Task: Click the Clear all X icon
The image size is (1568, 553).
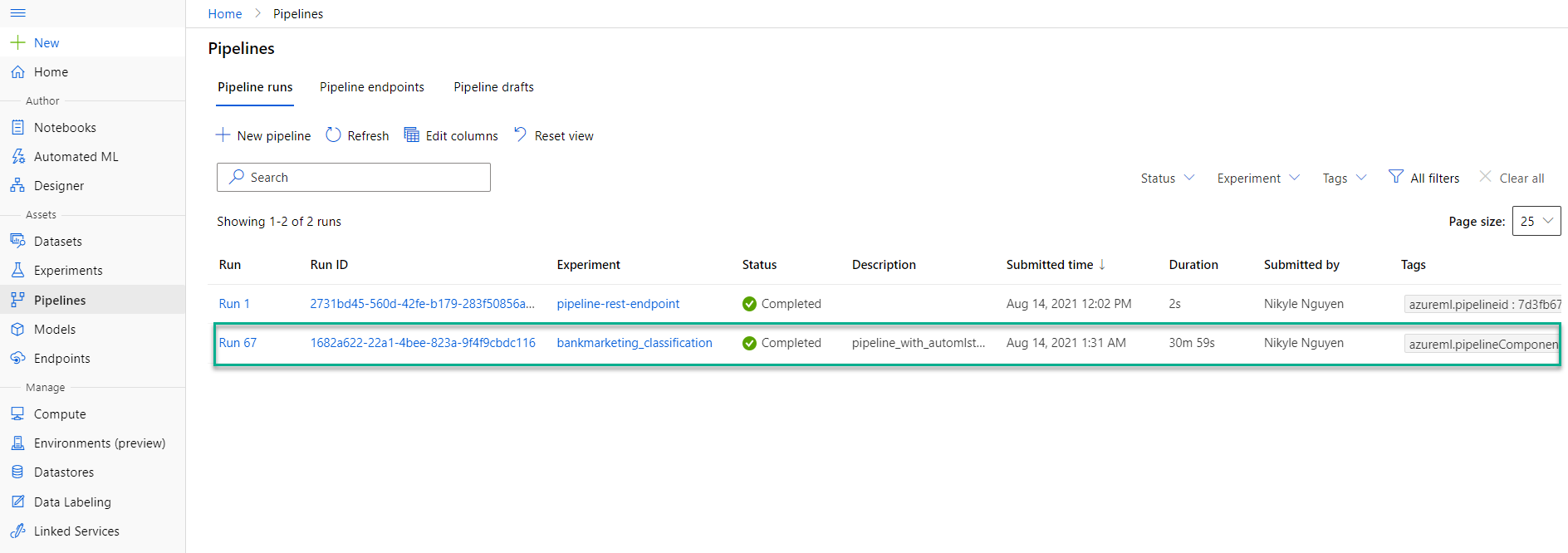Action: click(1486, 177)
